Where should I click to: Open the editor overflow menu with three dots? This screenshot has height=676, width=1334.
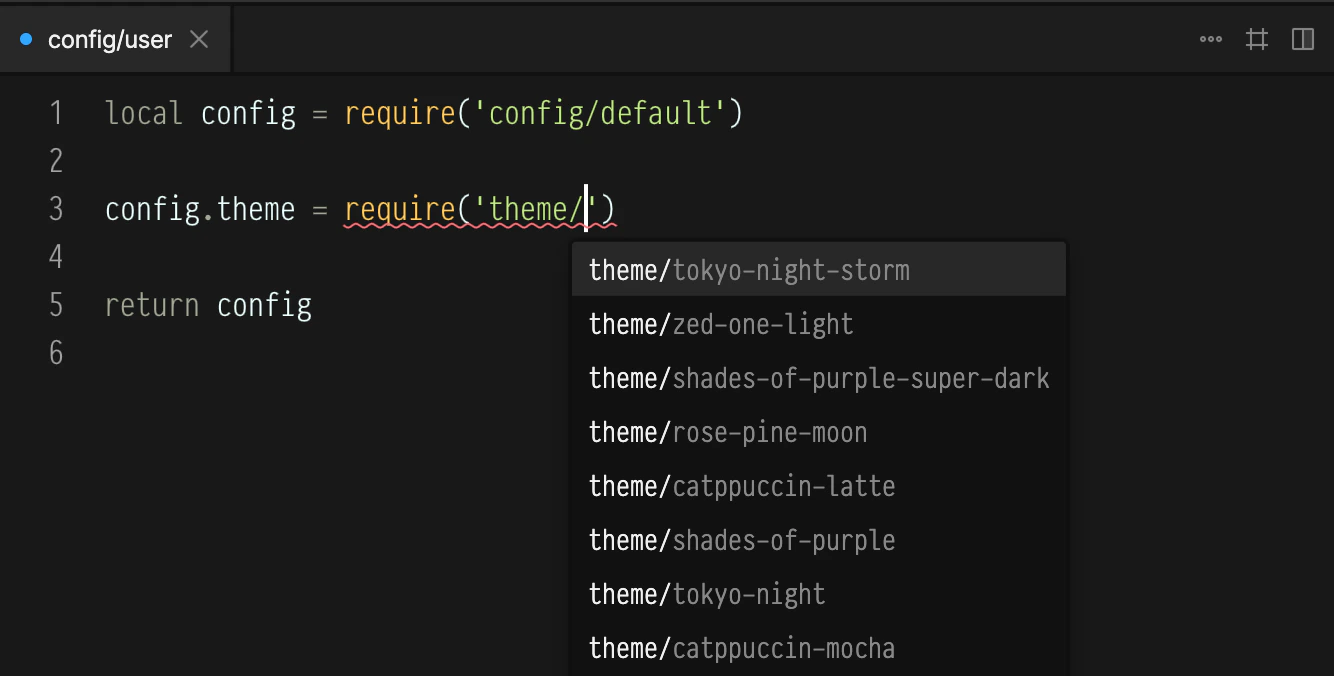(1210, 39)
